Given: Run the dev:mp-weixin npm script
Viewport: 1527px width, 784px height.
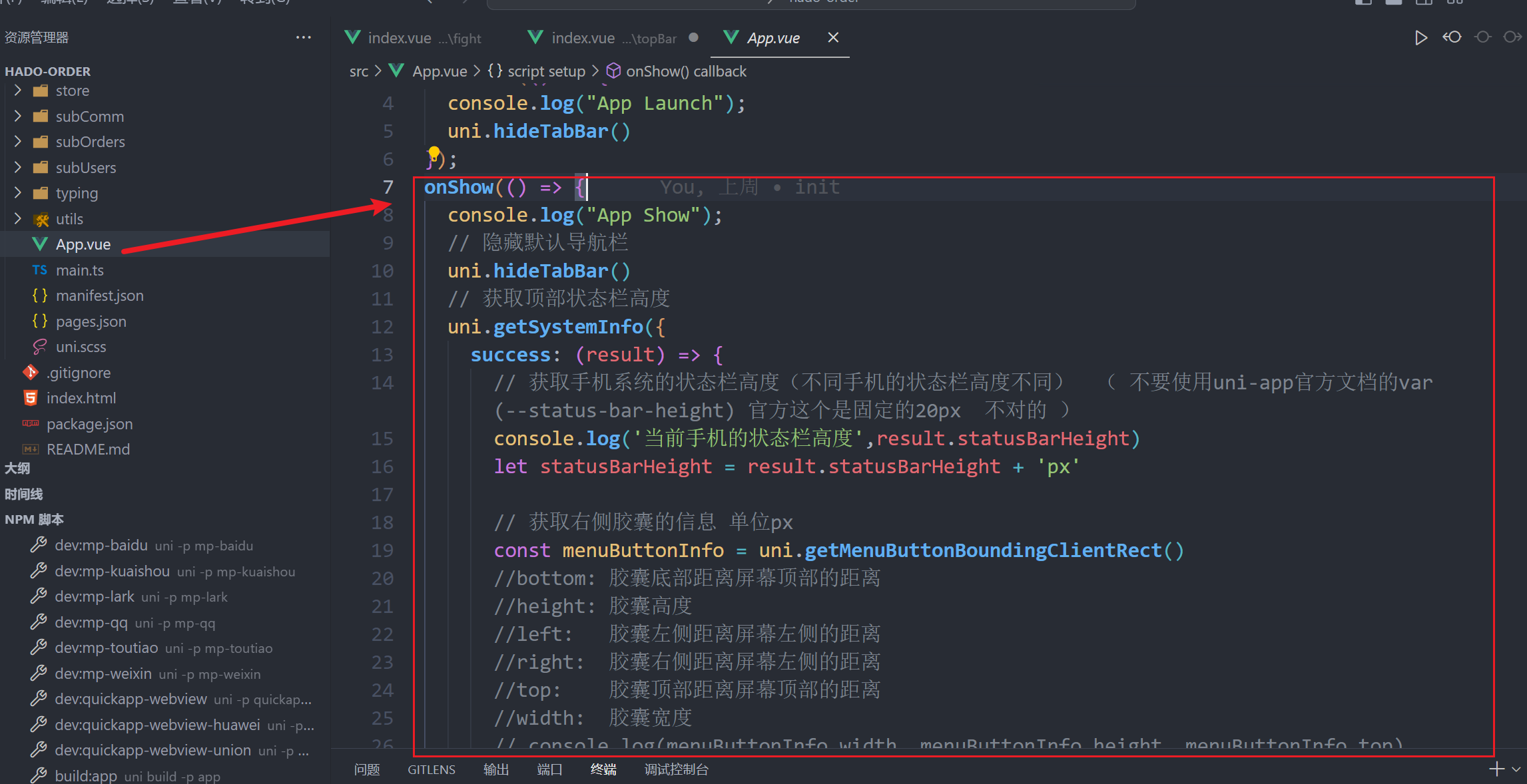Looking at the screenshot, I should [103, 674].
